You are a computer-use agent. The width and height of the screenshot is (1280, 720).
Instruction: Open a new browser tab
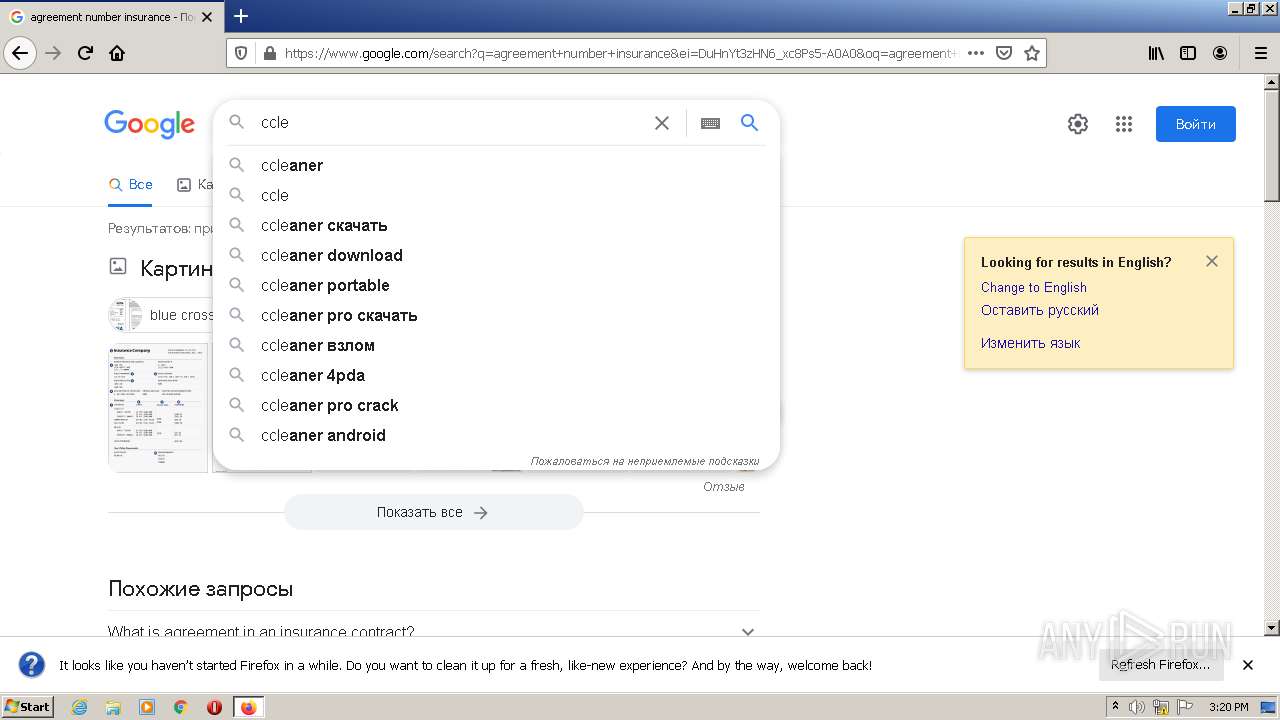[x=241, y=16]
